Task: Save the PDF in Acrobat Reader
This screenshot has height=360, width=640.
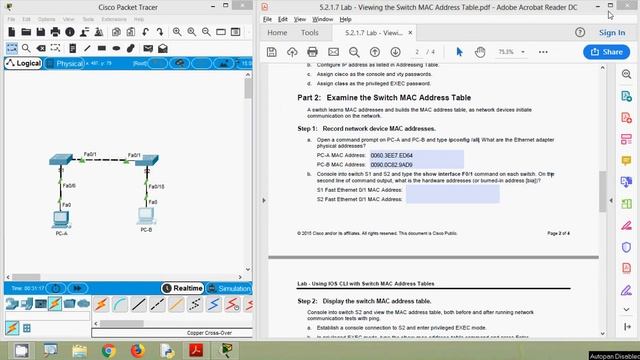Action: (271, 52)
